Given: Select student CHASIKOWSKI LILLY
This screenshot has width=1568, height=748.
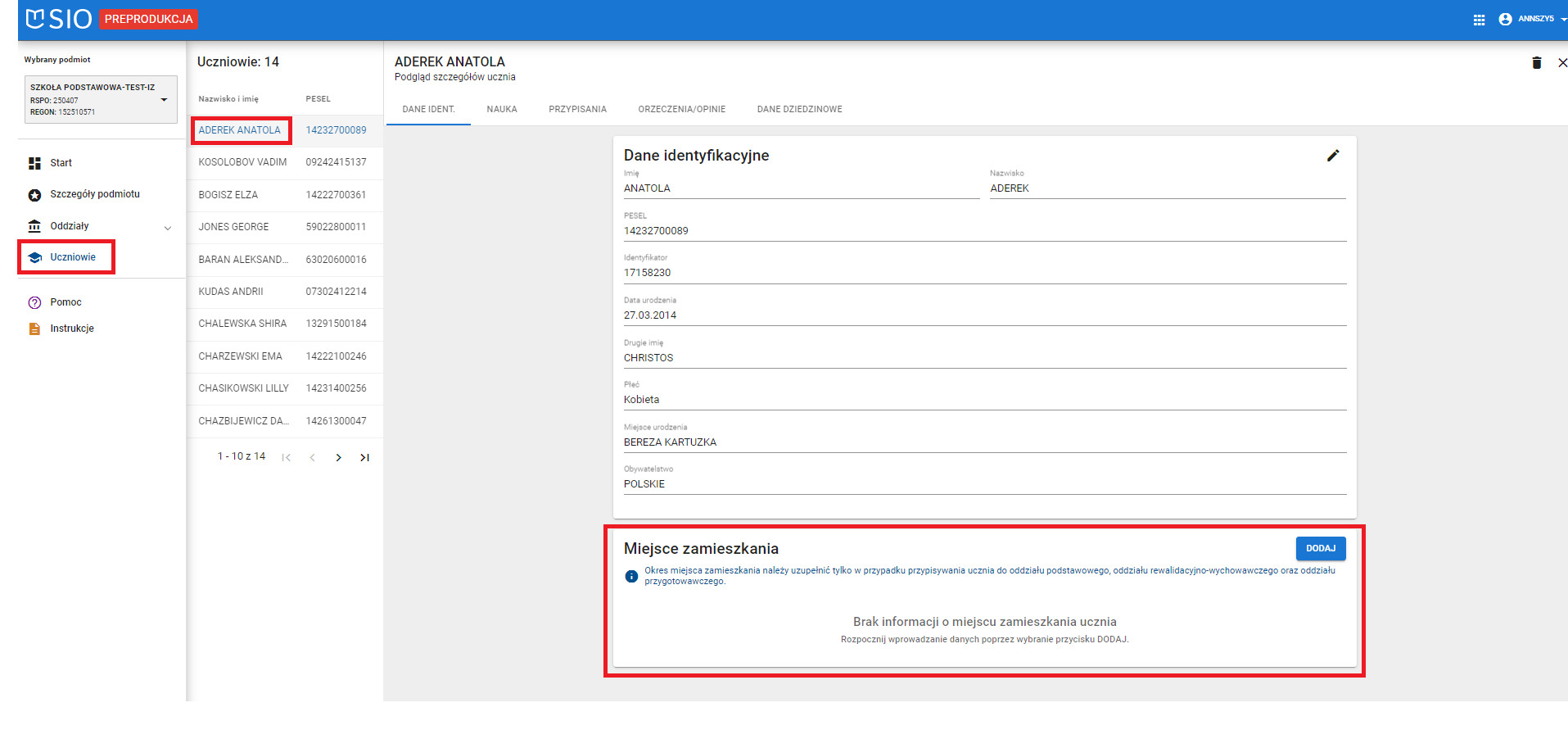Looking at the screenshot, I should [x=244, y=388].
